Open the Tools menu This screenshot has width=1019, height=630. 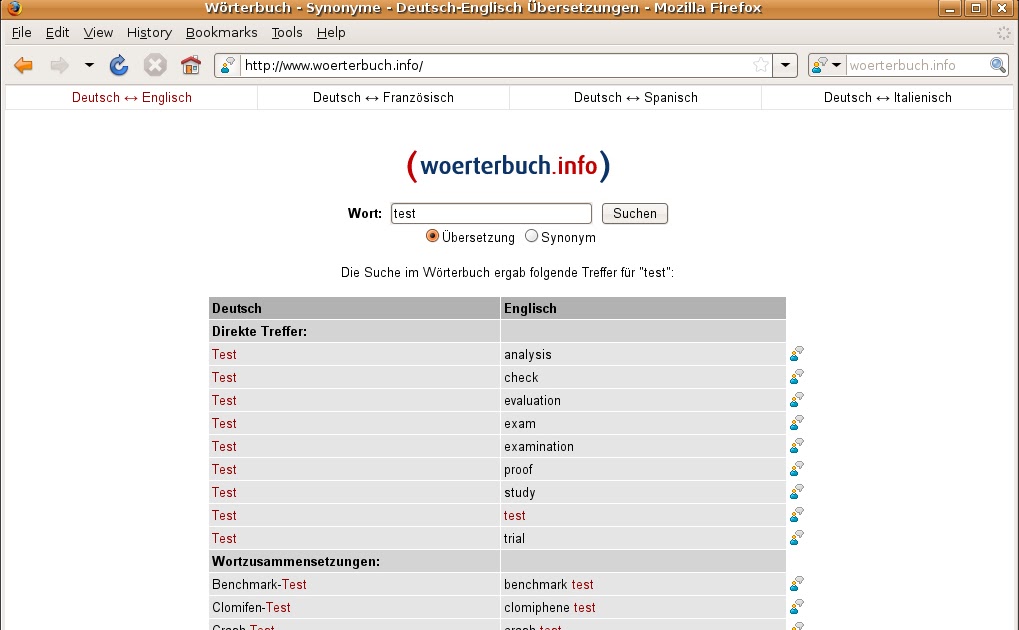tap(287, 33)
